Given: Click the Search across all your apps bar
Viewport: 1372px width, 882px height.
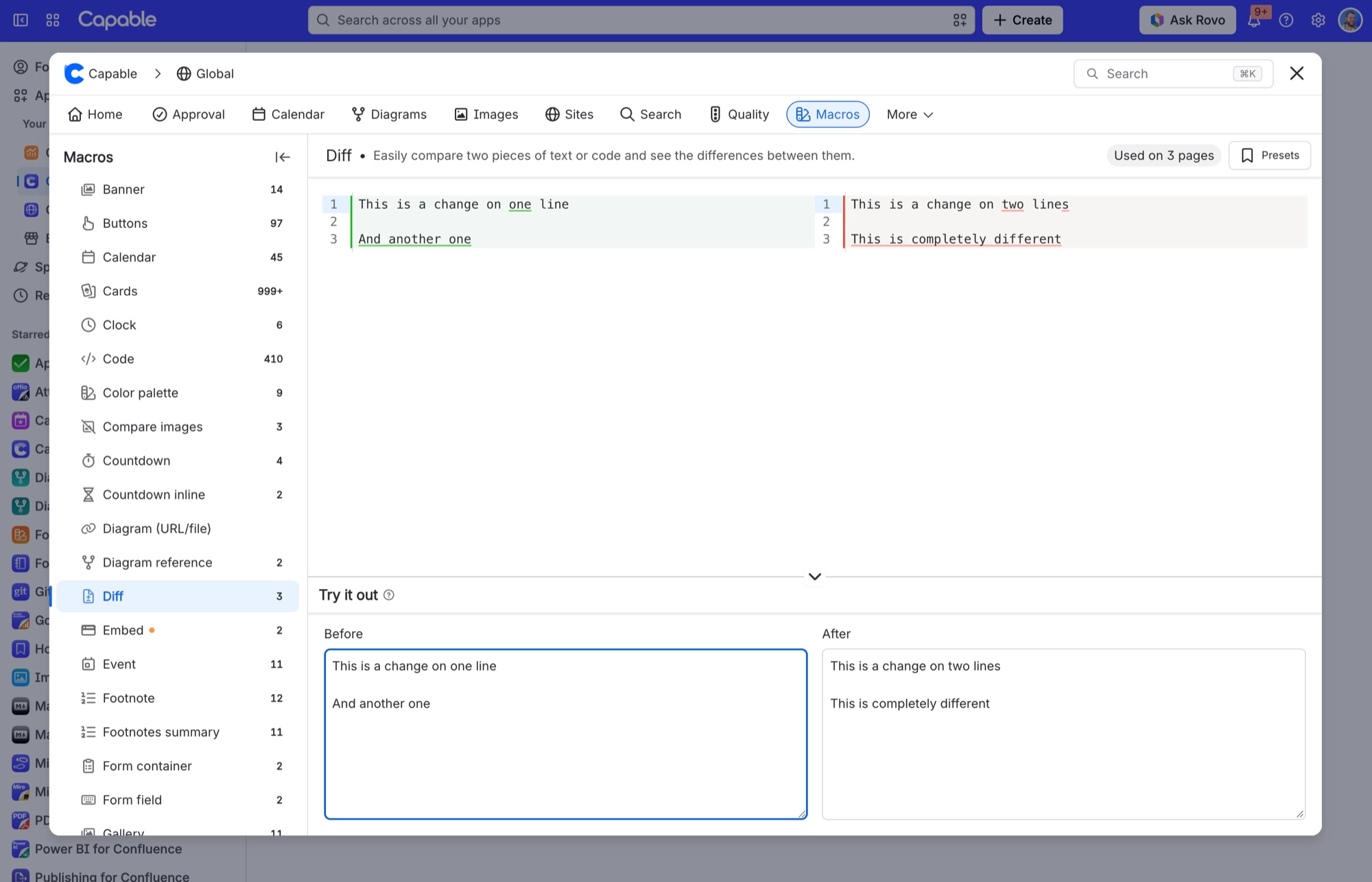Looking at the screenshot, I should tap(641, 20).
